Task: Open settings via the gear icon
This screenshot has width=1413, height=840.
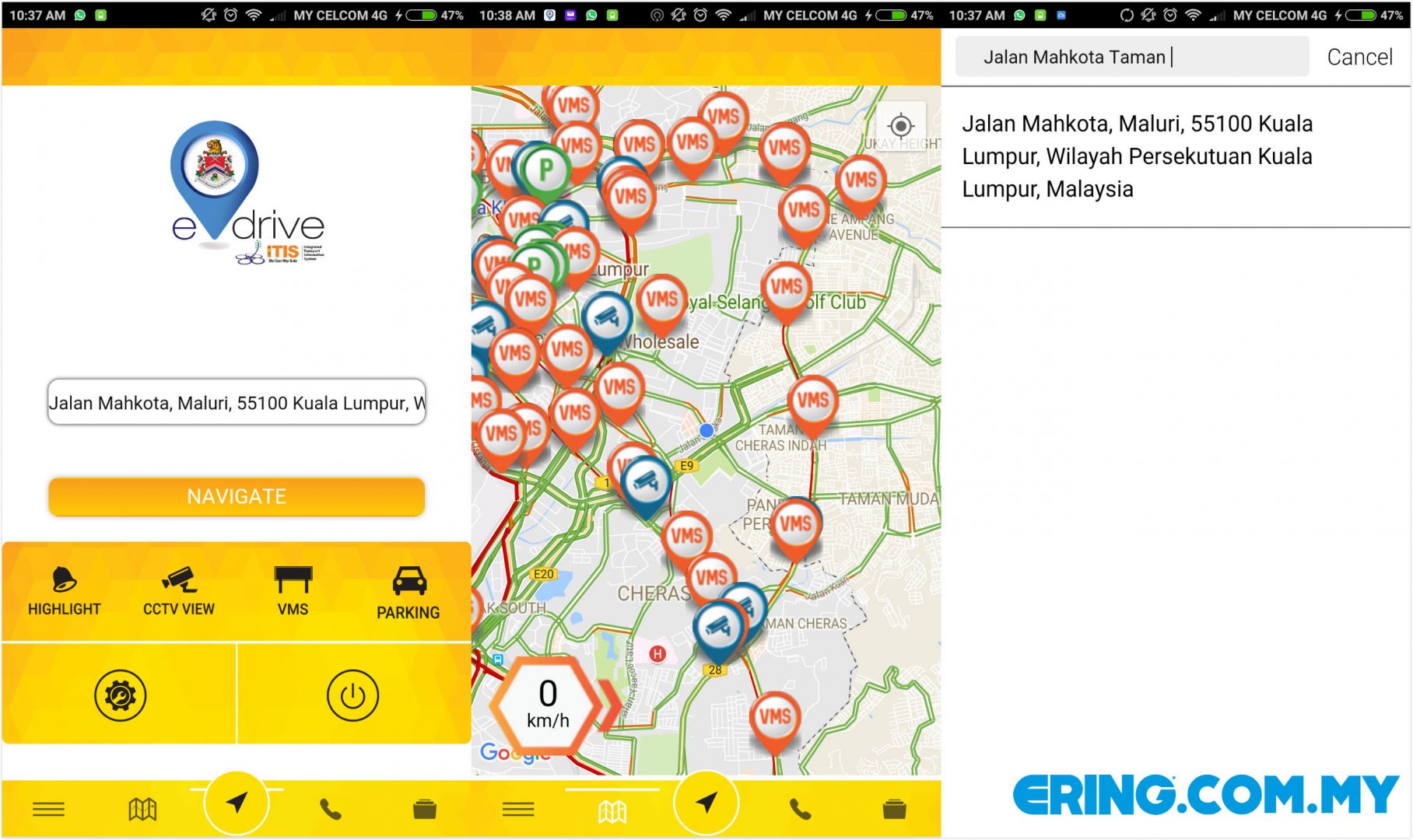Action: pos(120,695)
